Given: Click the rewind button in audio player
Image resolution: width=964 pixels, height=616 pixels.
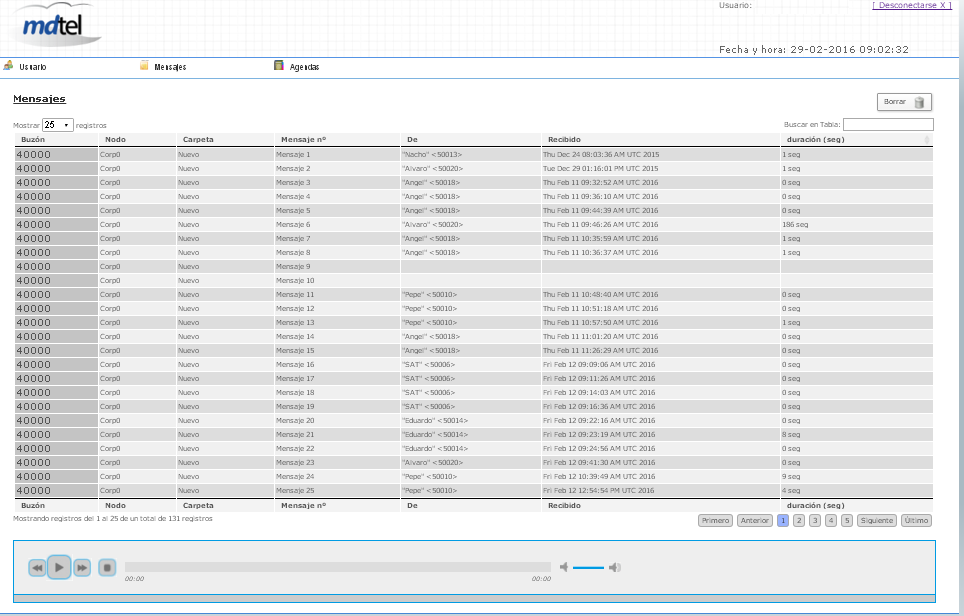Looking at the screenshot, I should pos(38,567).
